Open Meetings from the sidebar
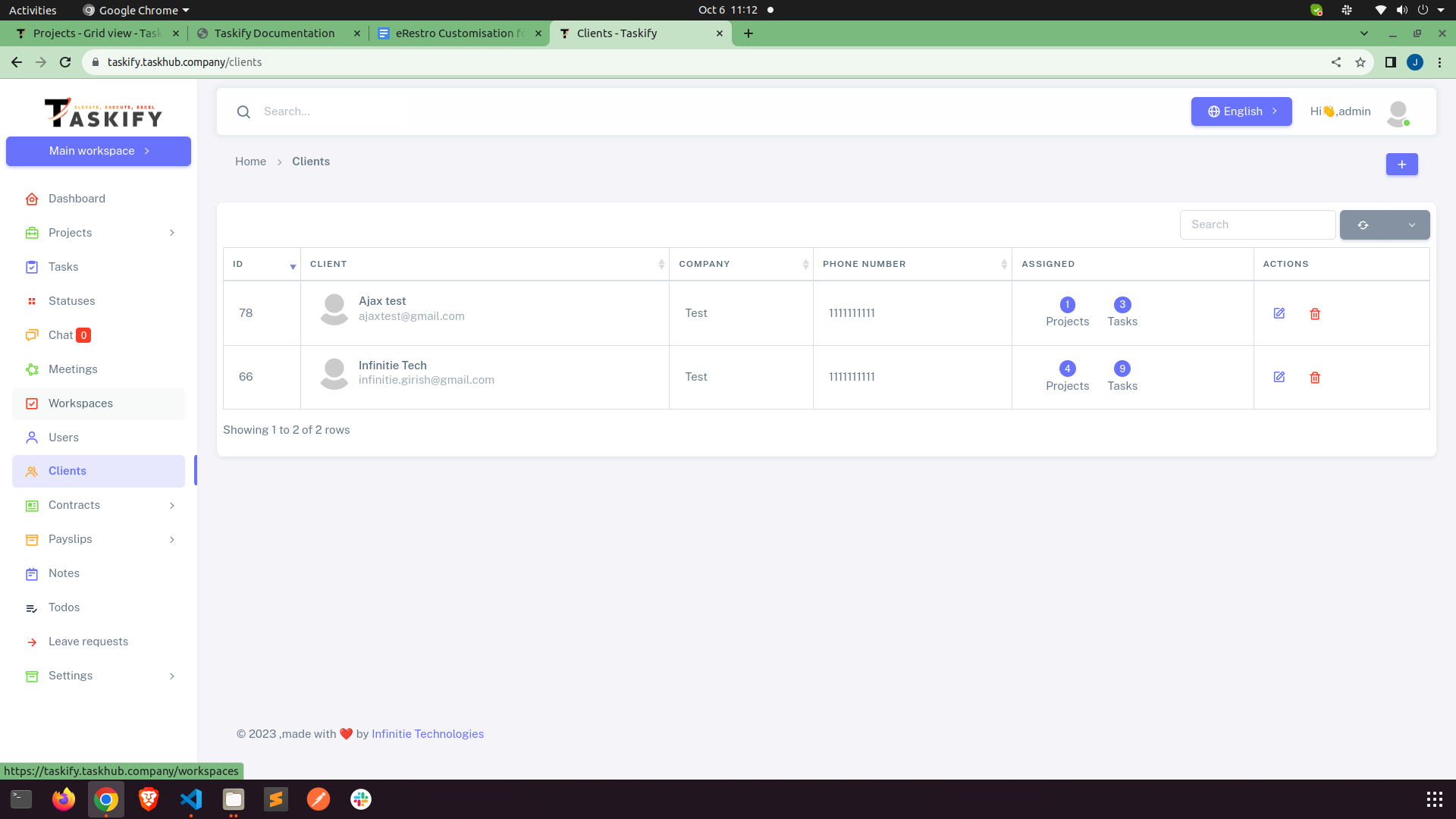This screenshot has height=819, width=1456. click(72, 369)
